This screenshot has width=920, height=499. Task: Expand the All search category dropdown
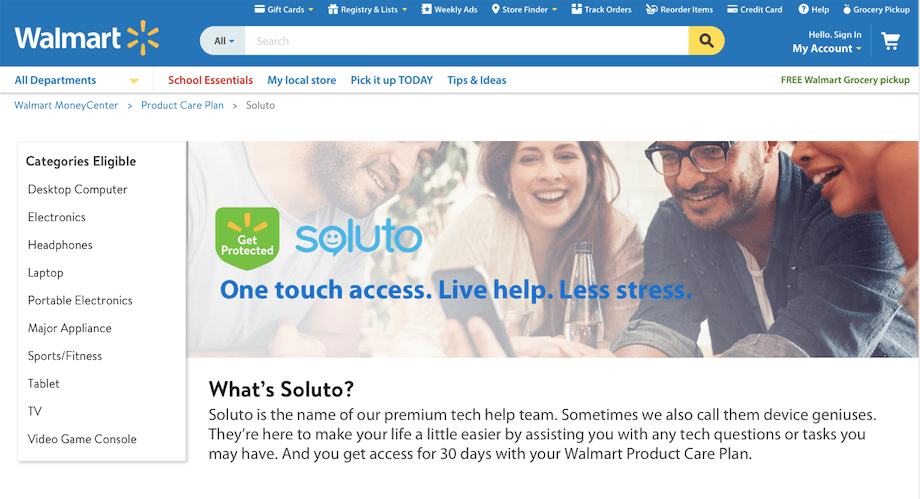click(223, 41)
